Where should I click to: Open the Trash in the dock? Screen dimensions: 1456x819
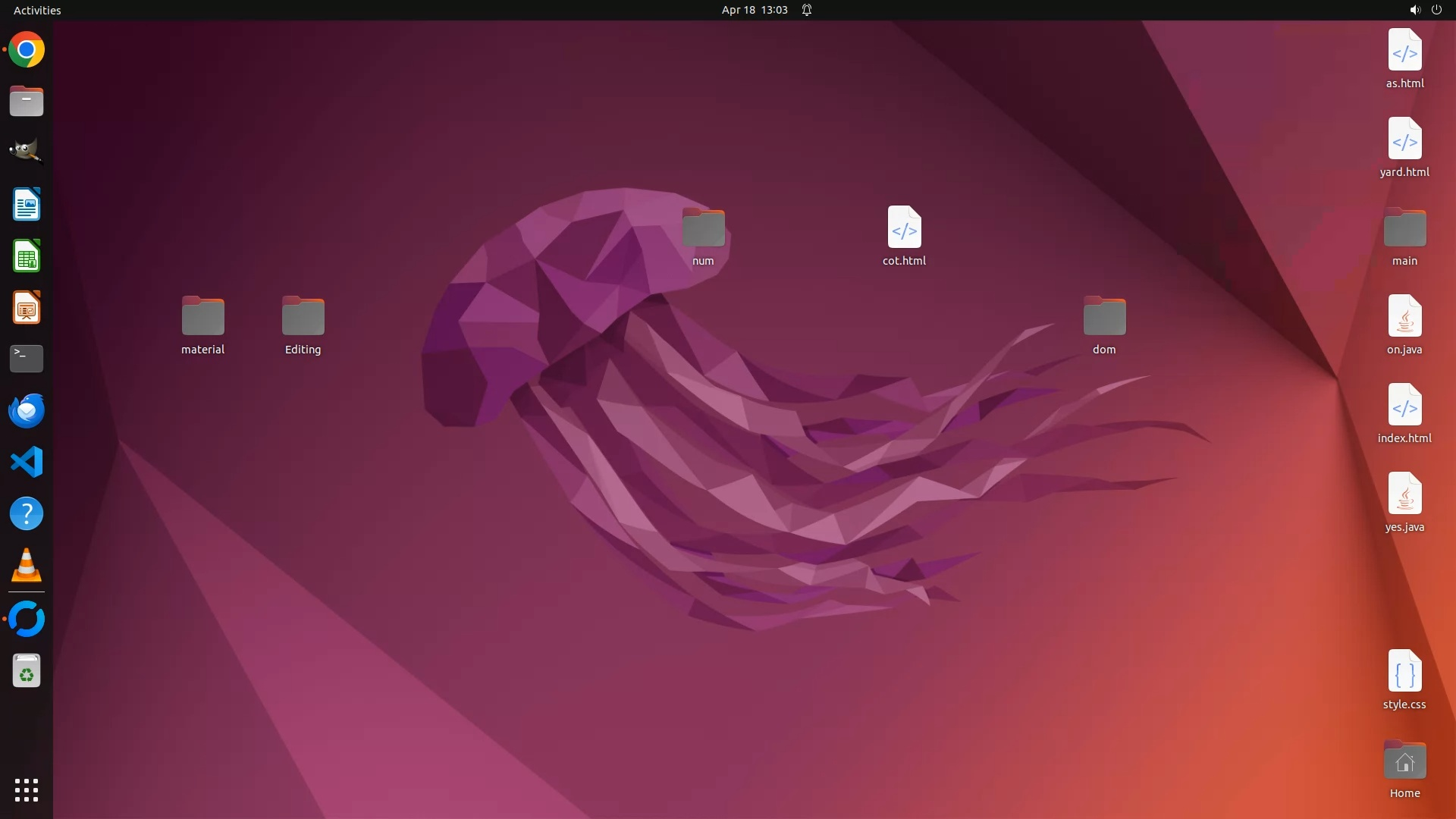(x=27, y=671)
